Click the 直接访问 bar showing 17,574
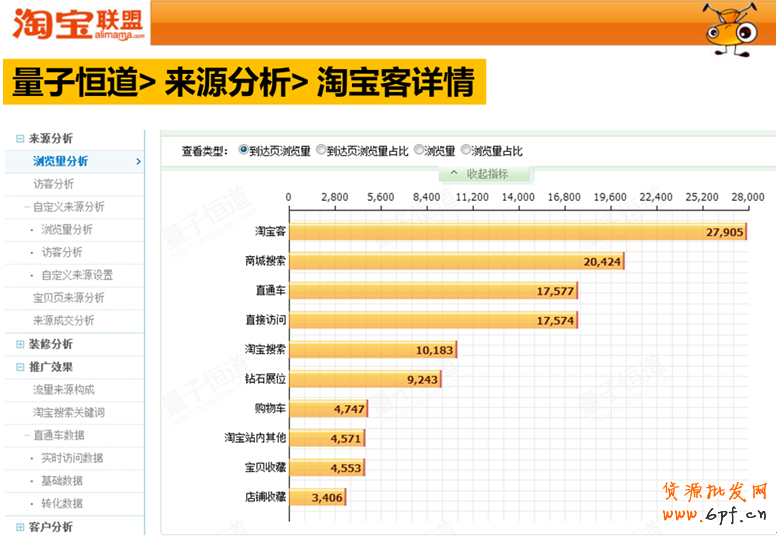The width and height of the screenshot is (777, 536). pyautogui.click(x=434, y=320)
